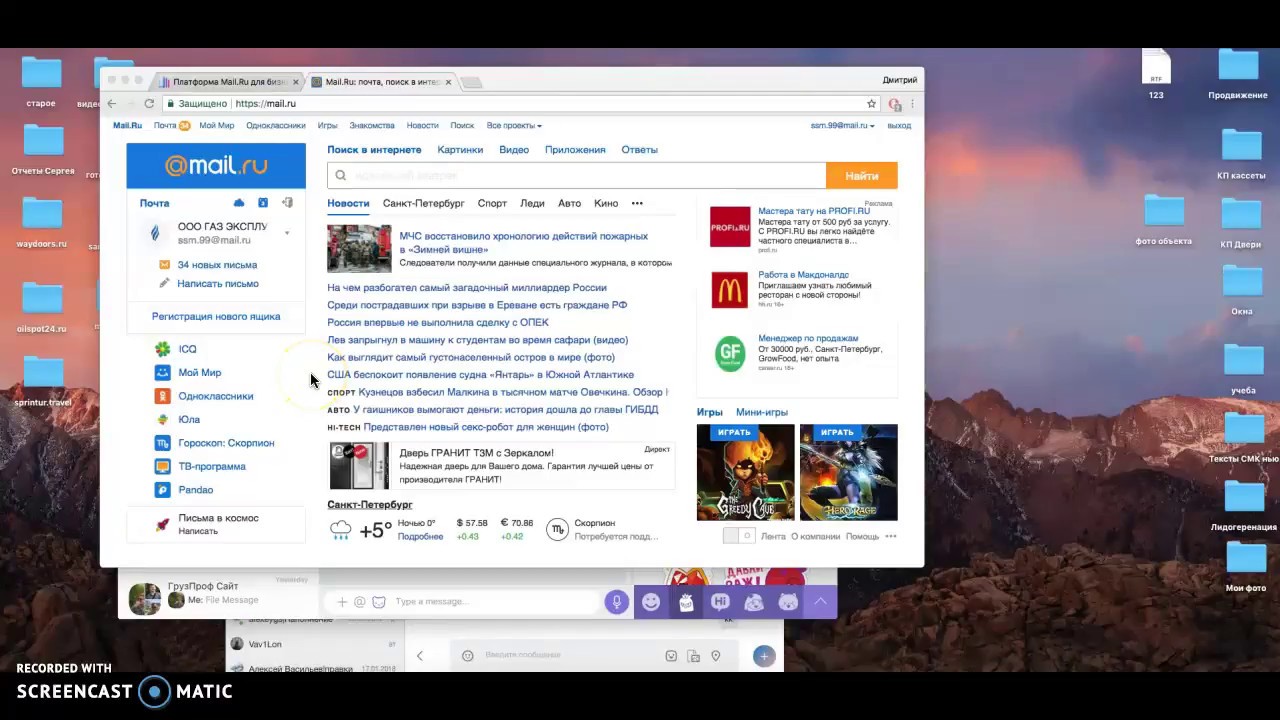Click the pencil compose icon

[x=164, y=284]
